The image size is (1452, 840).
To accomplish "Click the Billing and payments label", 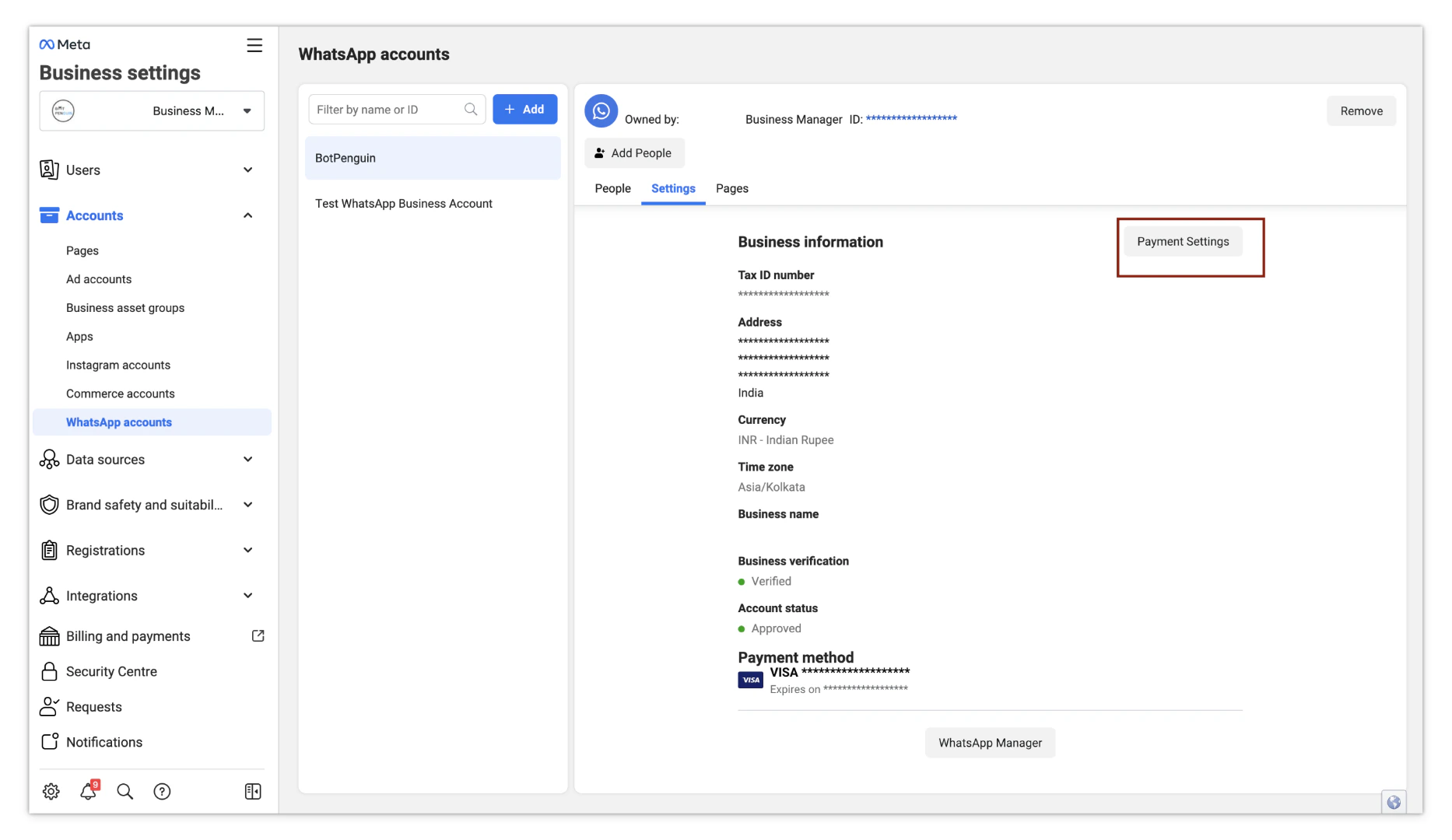I will 128,636.
